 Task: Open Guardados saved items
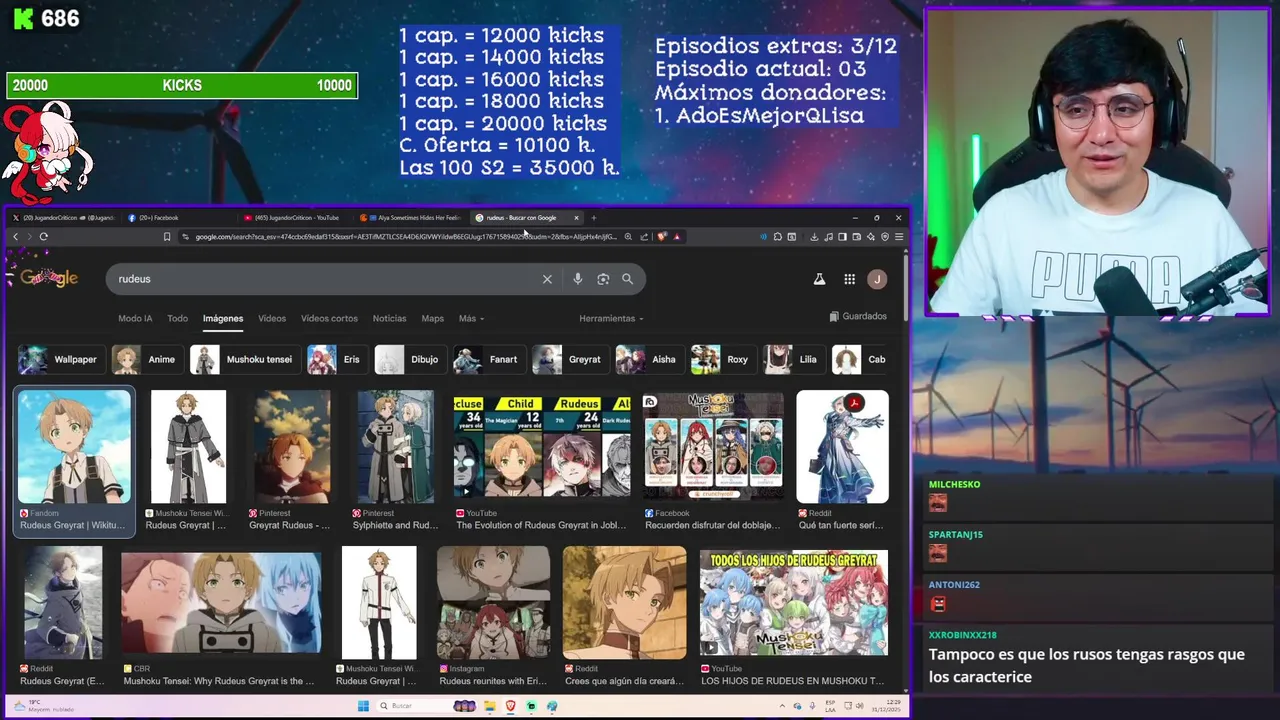[x=858, y=316]
